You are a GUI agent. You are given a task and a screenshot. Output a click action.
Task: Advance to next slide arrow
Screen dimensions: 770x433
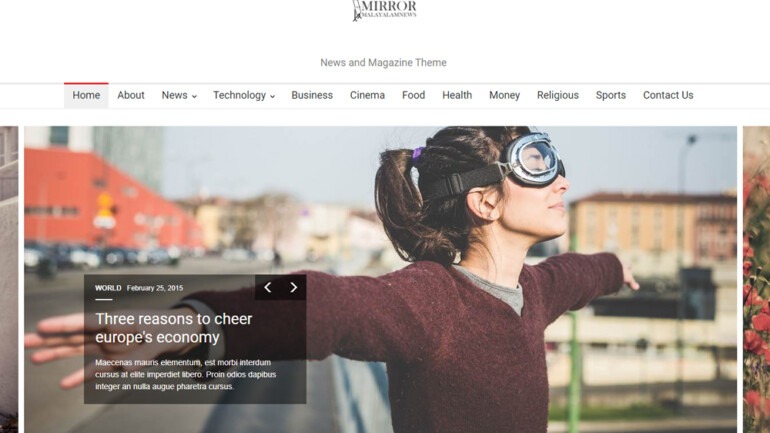click(293, 288)
